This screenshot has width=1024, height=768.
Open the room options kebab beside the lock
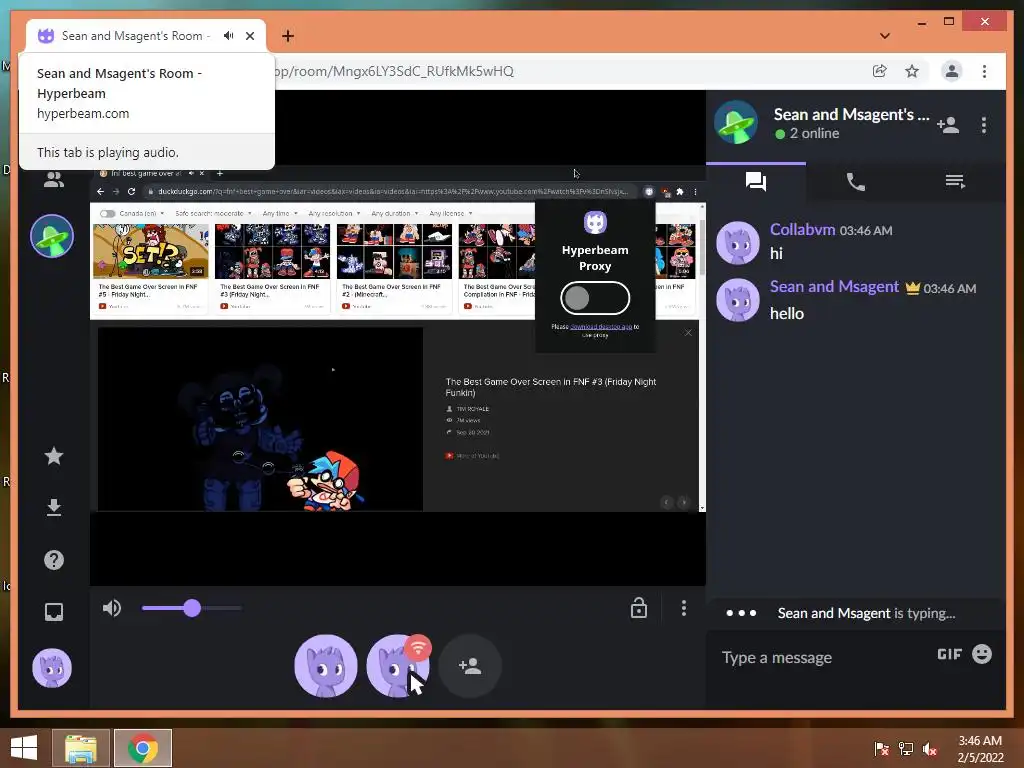[684, 608]
